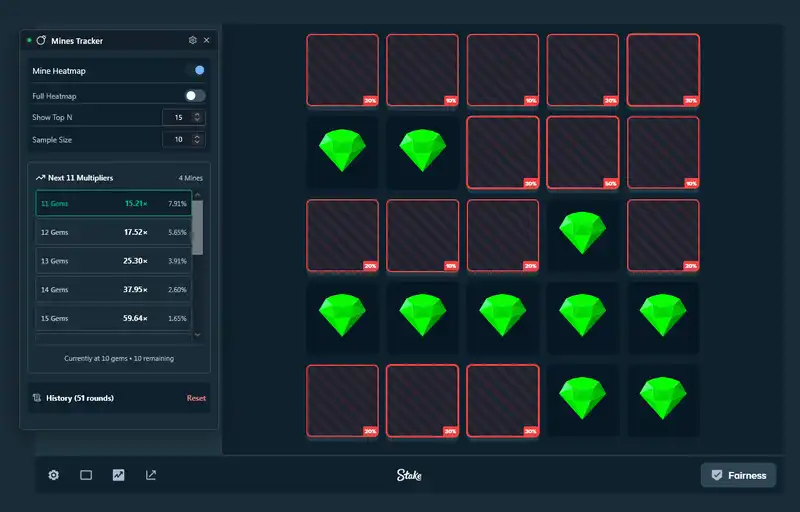Click the pop-out game icon
The image size is (800, 512).
[x=151, y=475]
